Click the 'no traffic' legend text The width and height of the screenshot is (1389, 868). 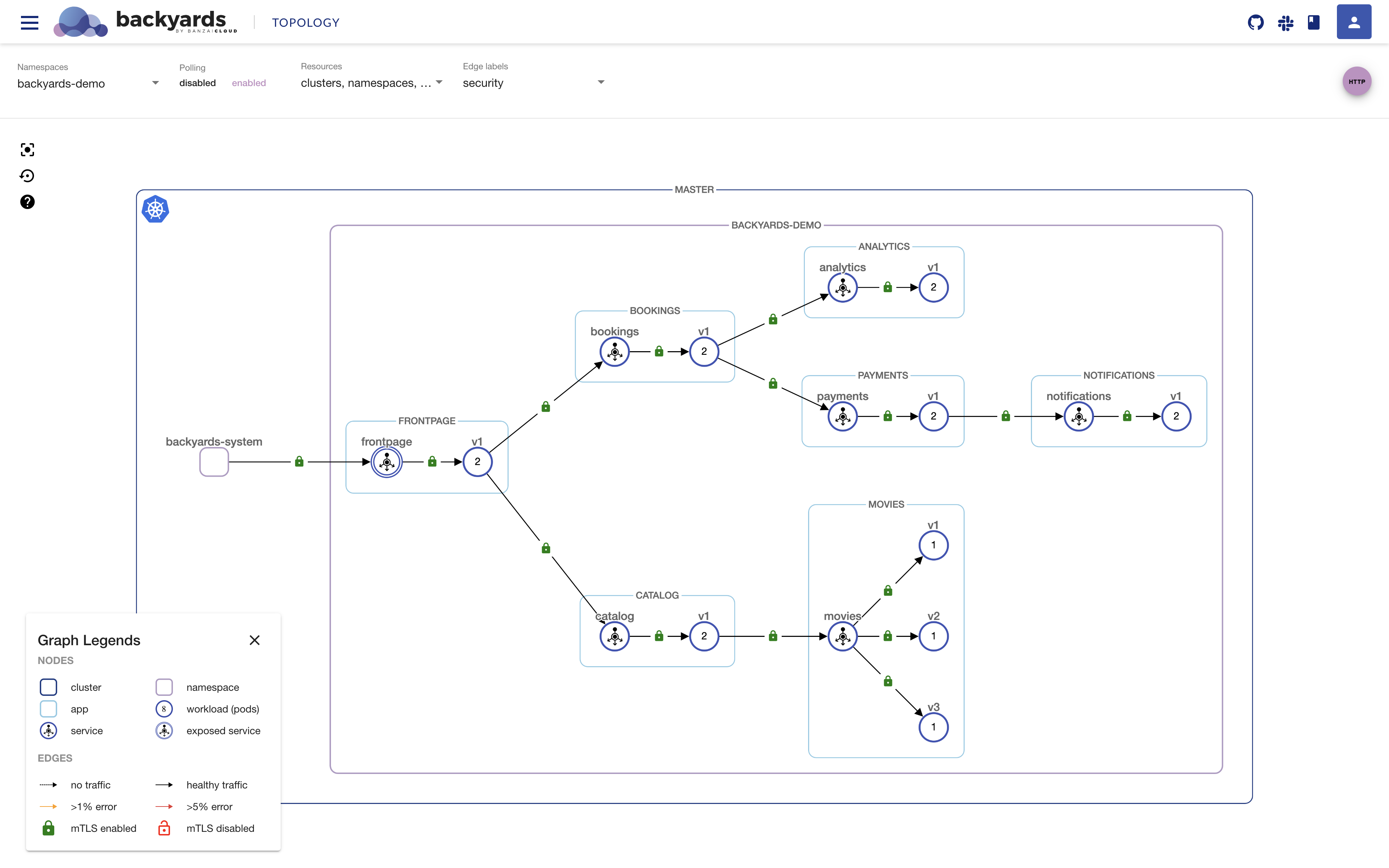point(90,785)
